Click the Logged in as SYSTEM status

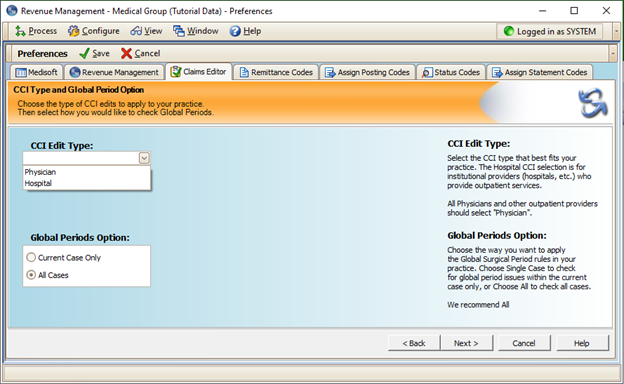click(x=549, y=31)
